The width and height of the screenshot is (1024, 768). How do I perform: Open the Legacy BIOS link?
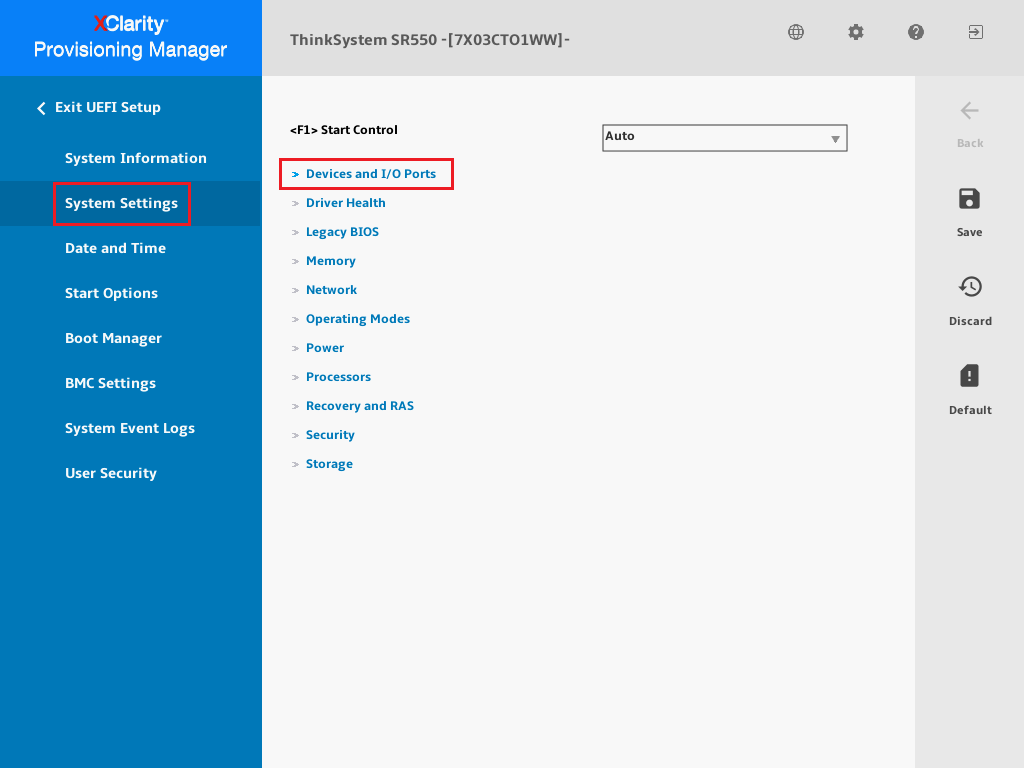pos(342,232)
